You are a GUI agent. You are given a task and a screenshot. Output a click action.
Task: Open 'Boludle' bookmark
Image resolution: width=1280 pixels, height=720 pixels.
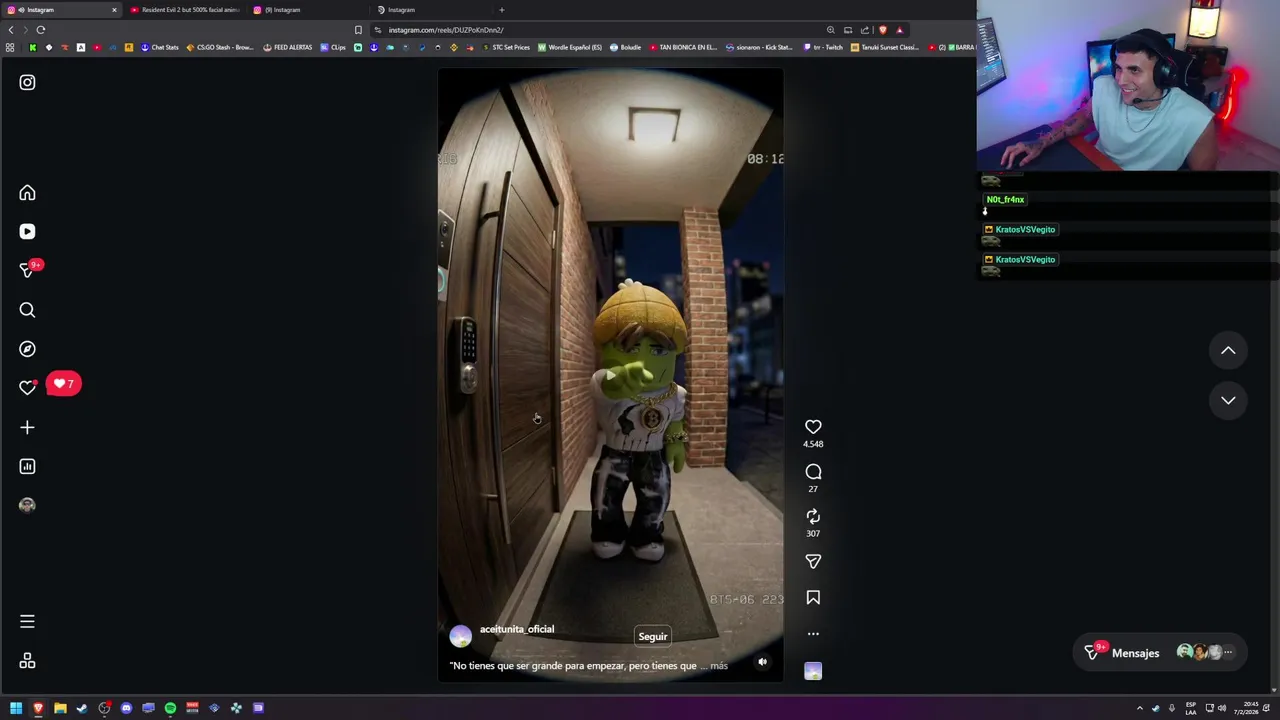(x=626, y=47)
